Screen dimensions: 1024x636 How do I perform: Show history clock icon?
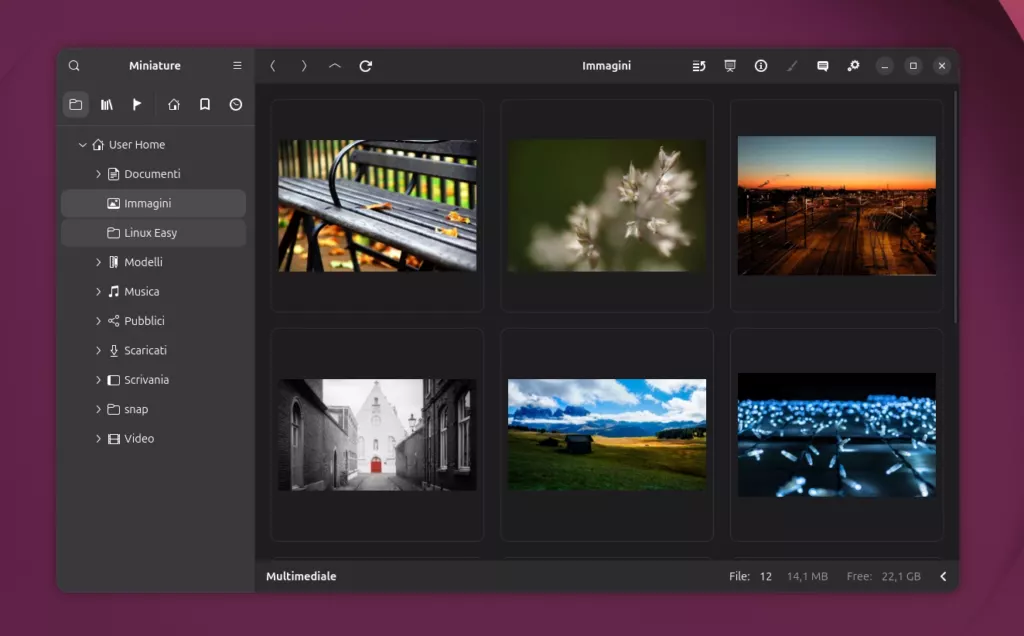click(236, 104)
